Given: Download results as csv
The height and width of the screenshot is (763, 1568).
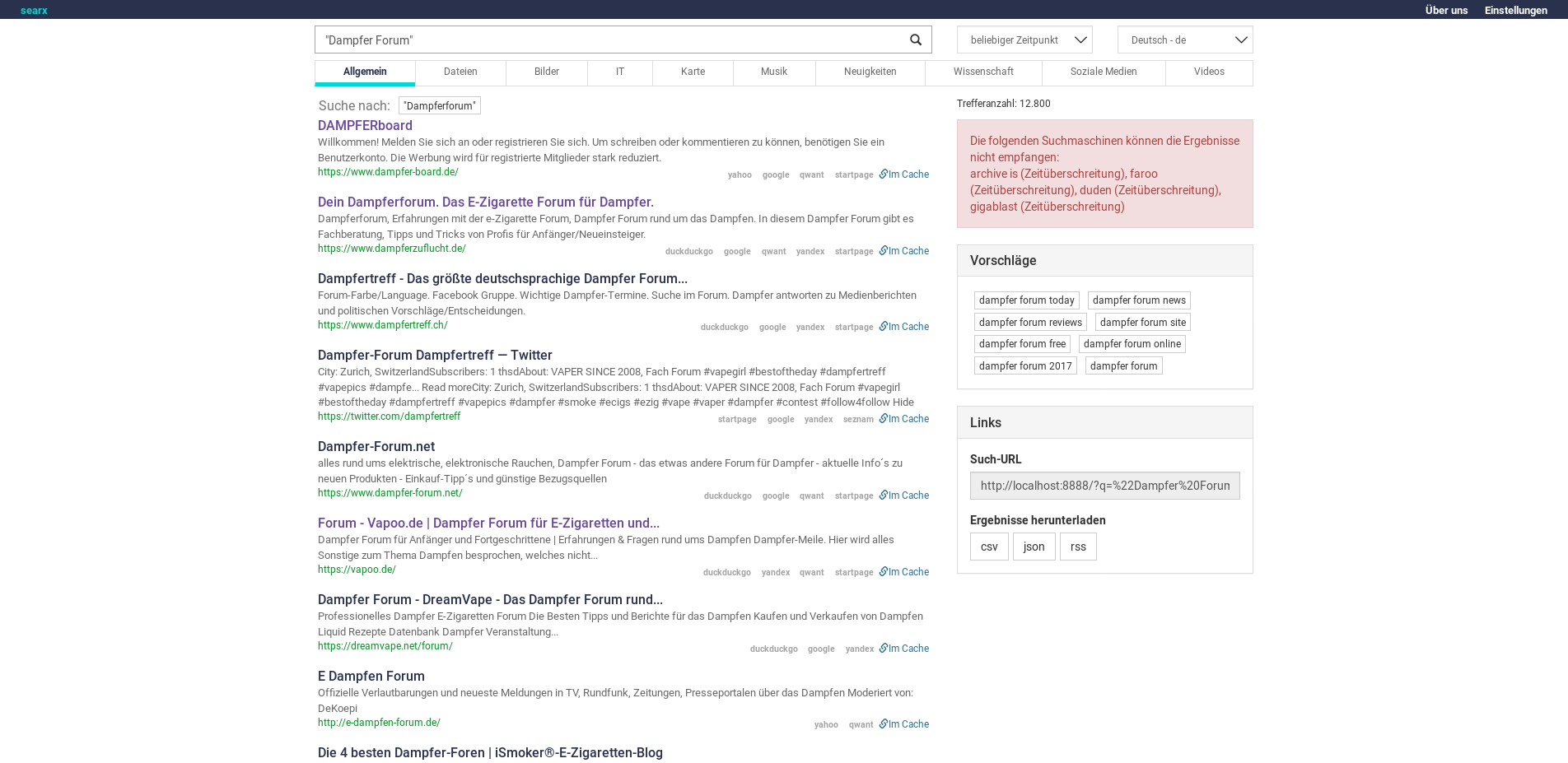Looking at the screenshot, I should (x=988, y=547).
